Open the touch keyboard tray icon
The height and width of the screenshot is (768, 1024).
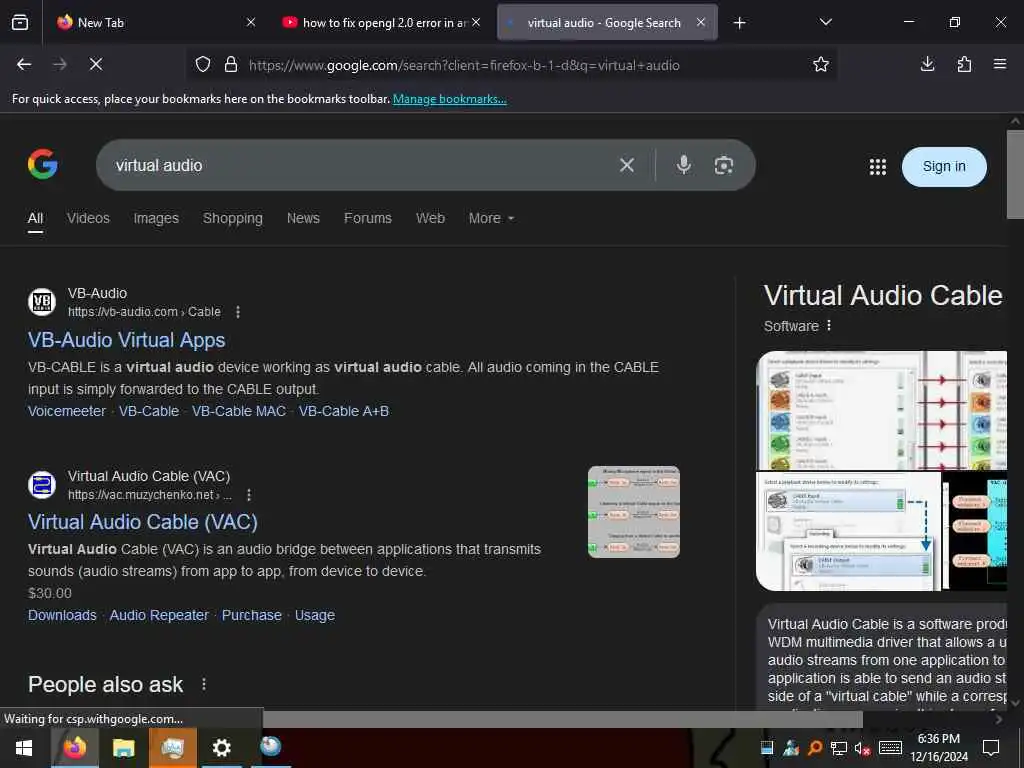click(x=890, y=748)
